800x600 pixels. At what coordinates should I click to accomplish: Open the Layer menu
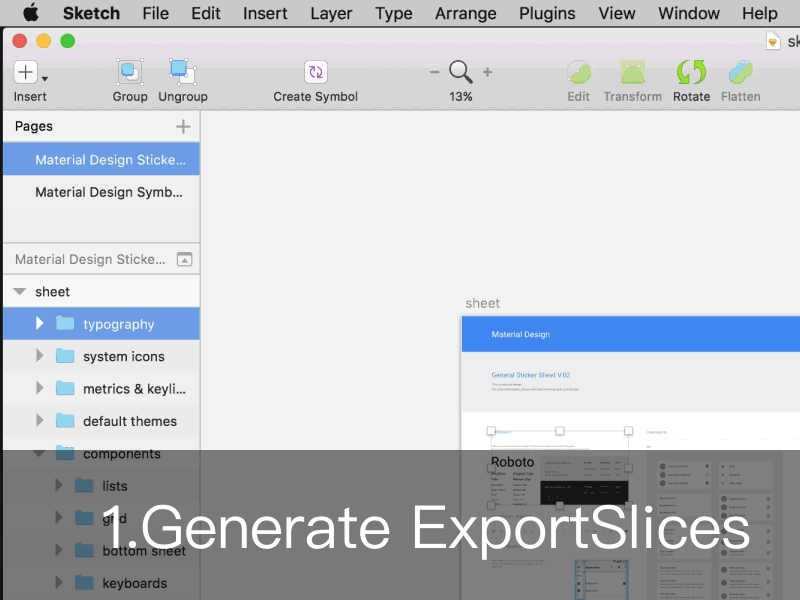click(331, 13)
